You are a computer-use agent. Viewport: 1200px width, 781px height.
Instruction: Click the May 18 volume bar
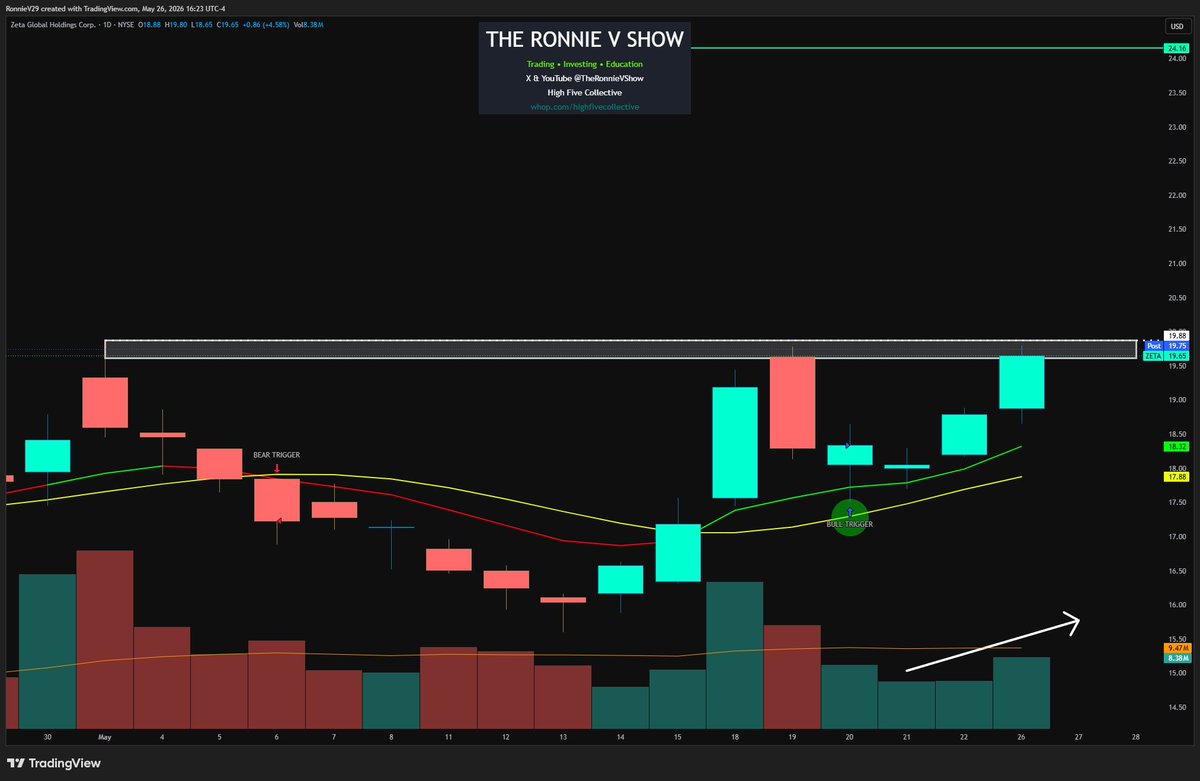click(735, 655)
